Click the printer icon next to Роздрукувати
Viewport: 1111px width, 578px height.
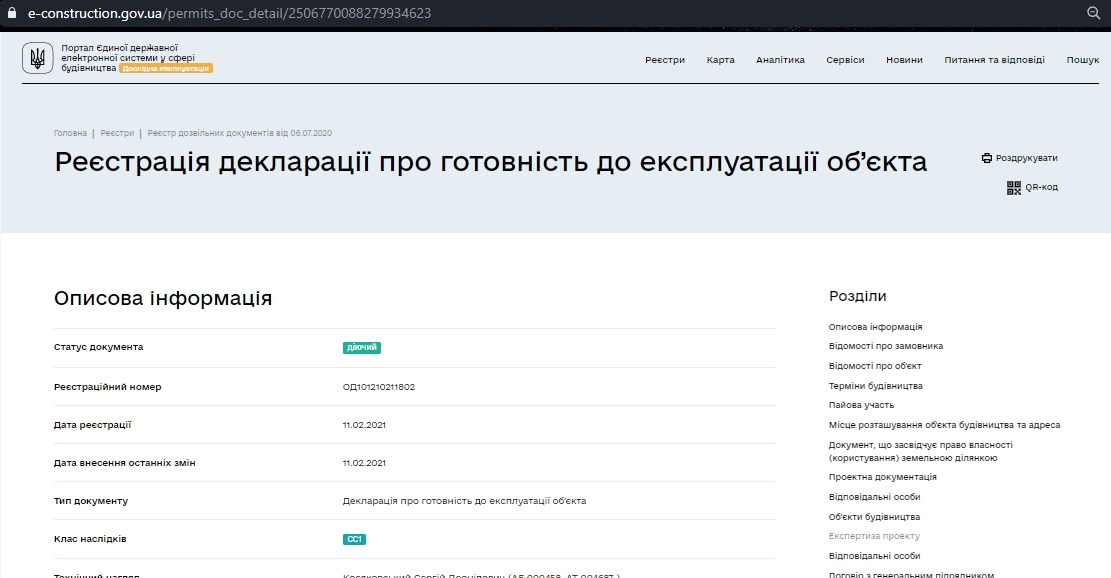point(986,158)
